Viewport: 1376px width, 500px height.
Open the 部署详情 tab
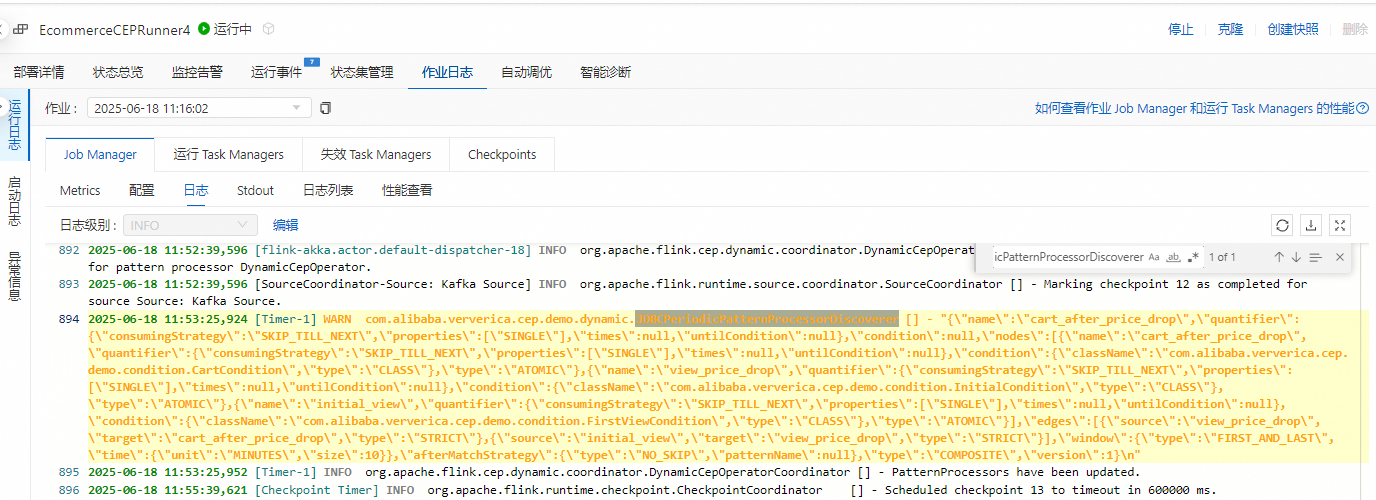tap(39, 72)
